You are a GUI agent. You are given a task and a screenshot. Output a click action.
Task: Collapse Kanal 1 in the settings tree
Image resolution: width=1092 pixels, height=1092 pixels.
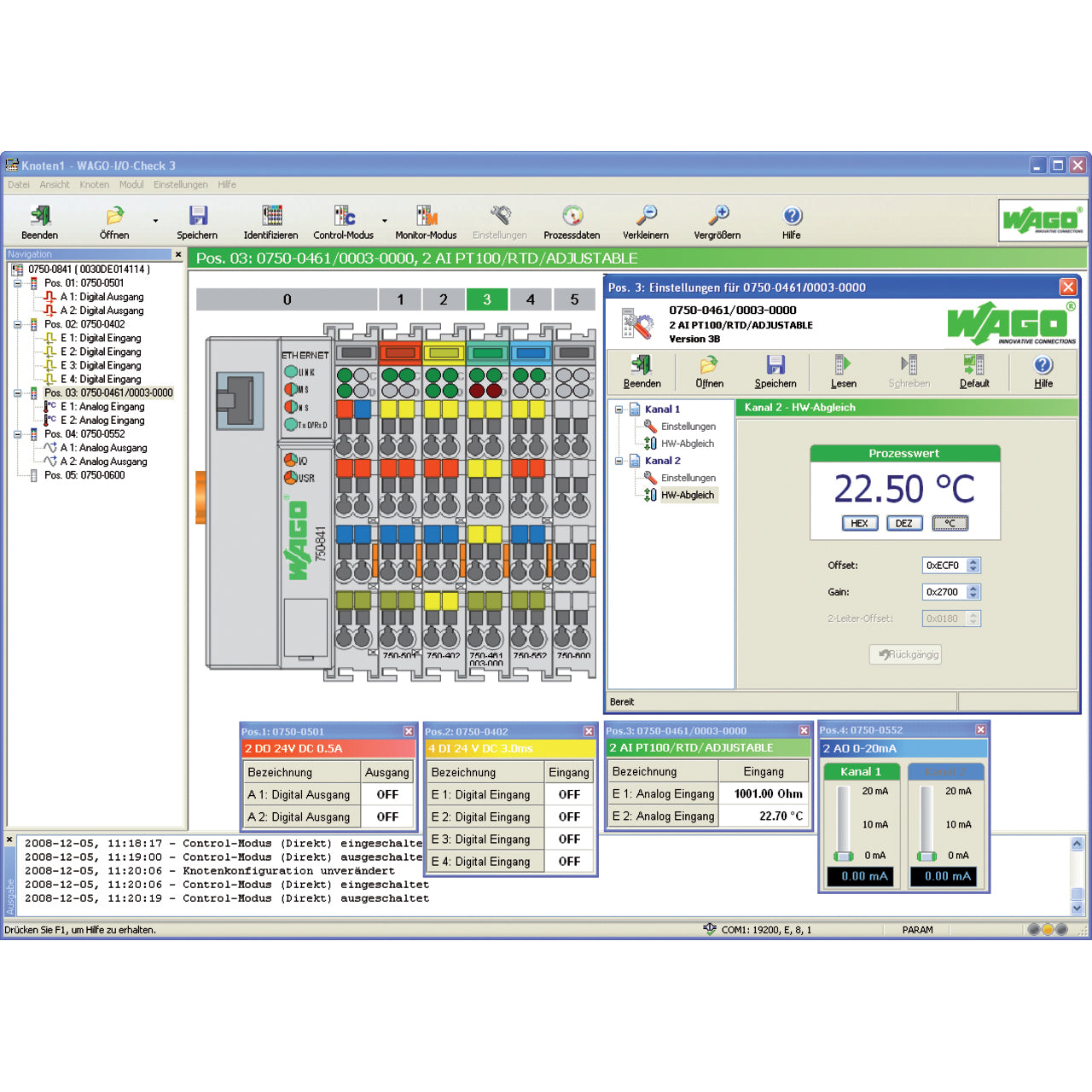619,409
